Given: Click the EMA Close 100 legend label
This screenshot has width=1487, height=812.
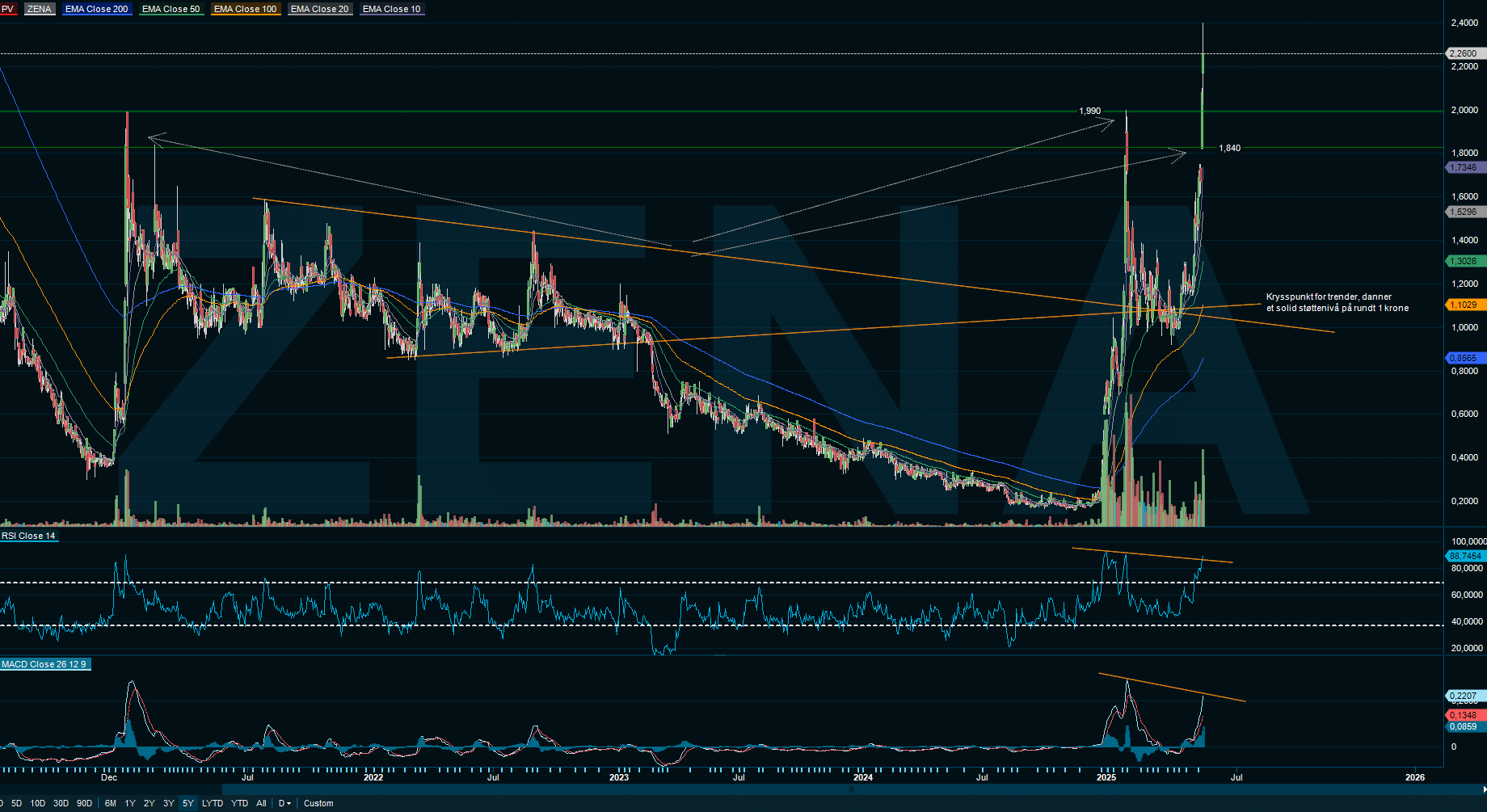Looking at the screenshot, I should coord(246,9).
